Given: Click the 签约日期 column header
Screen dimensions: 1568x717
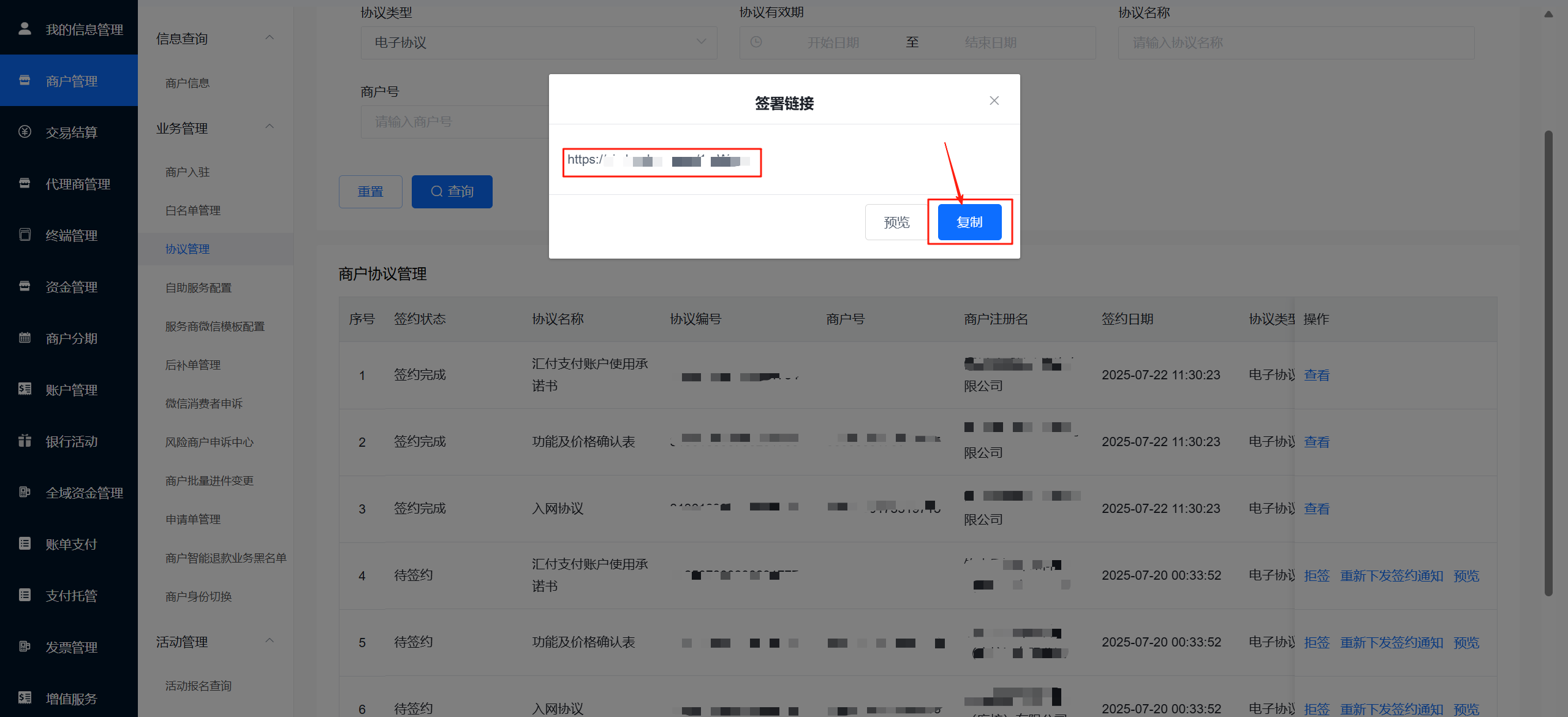Looking at the screenshot, I should click(1127, 319).
